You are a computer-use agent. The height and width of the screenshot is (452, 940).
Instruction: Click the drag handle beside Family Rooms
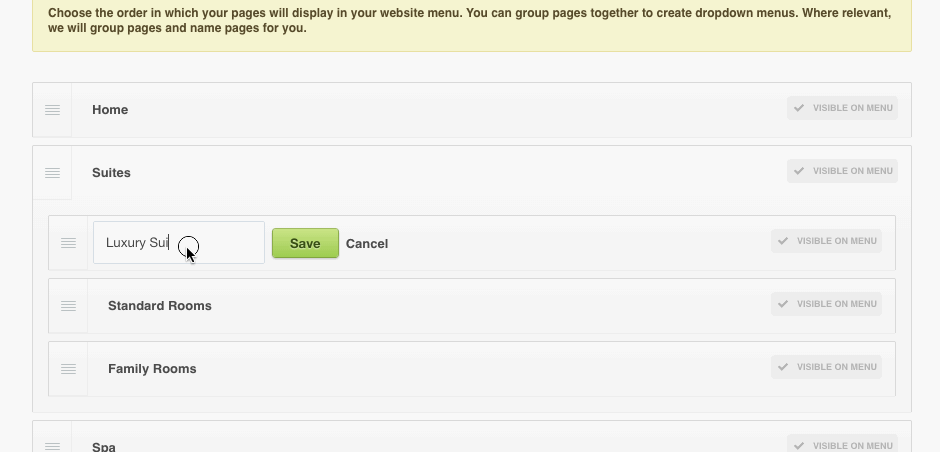coord(68,369)
